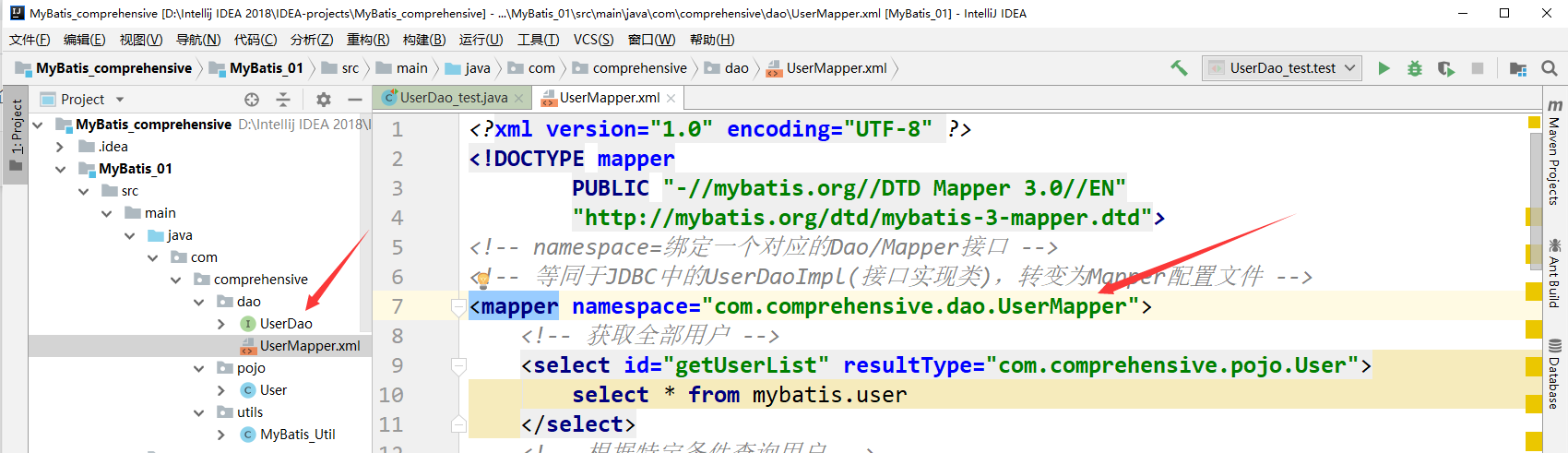Collapse the dao package
Viewport: 1568px width, 453px height.
point(198,302)
